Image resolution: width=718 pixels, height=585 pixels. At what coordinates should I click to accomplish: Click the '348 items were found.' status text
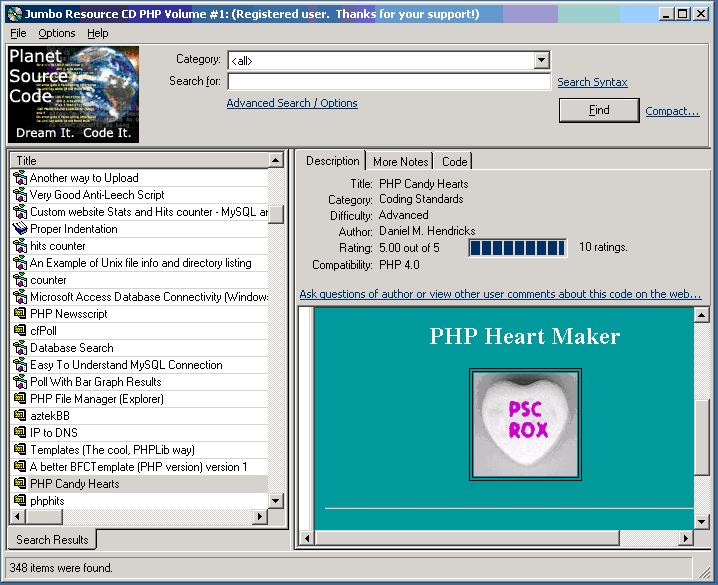[60, 568]
